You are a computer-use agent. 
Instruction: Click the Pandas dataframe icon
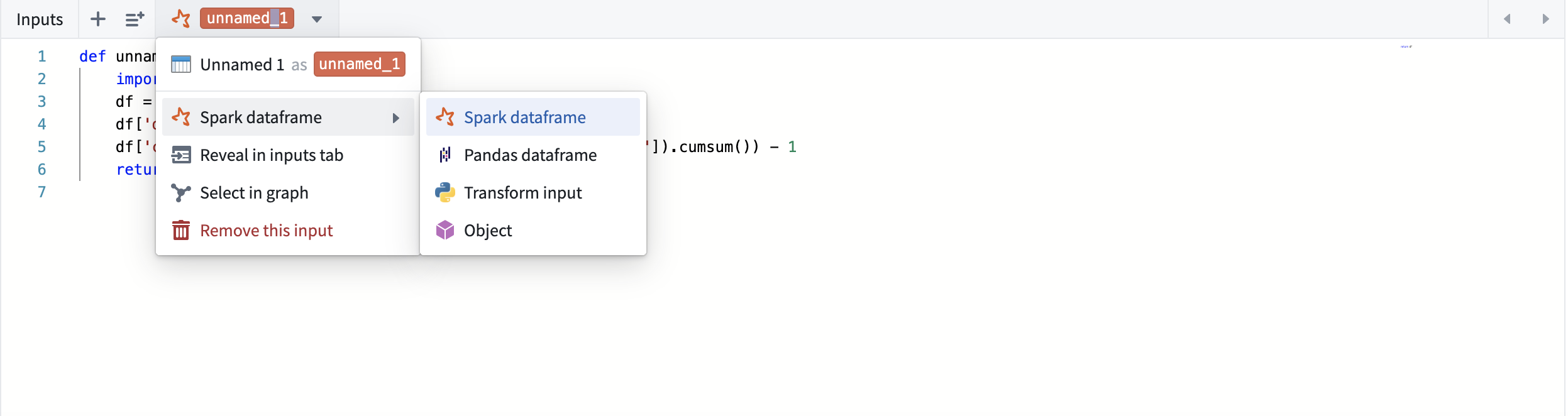point(445,155)
